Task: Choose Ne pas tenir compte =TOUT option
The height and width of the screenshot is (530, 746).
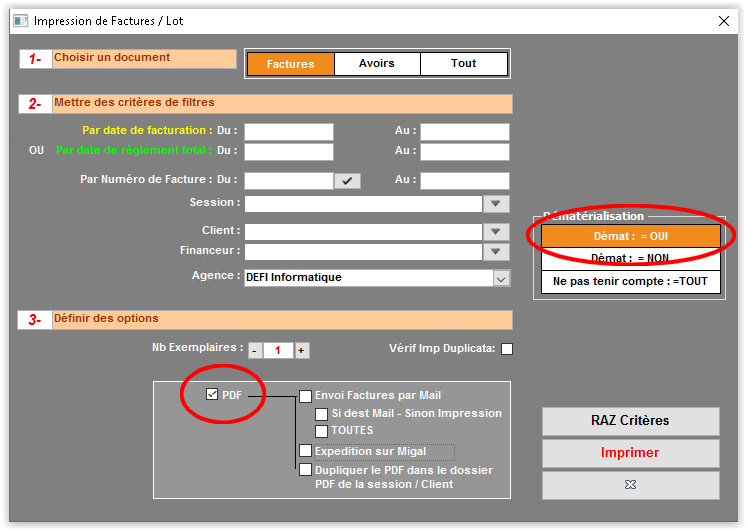Action: point(630,282)
